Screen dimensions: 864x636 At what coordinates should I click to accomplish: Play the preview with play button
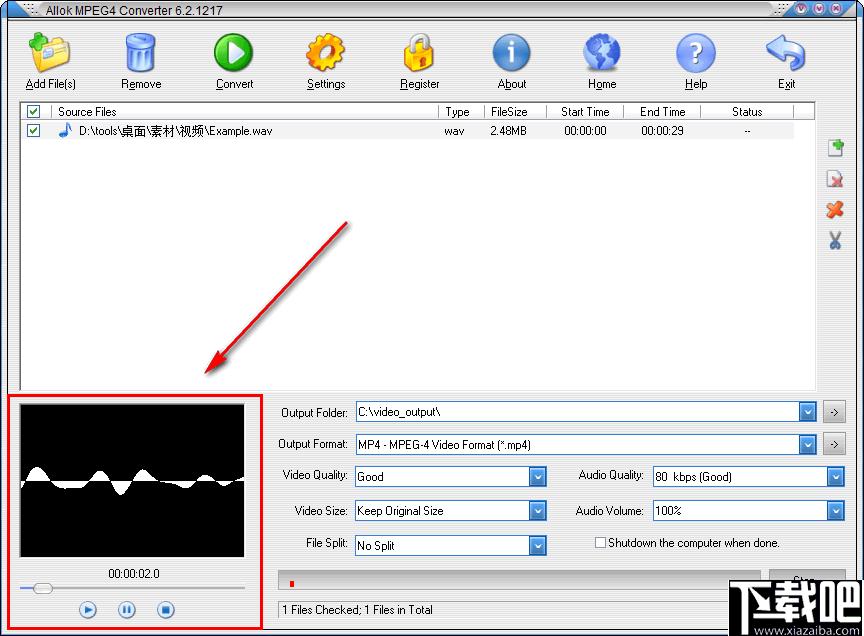click(x=88, y=610)
